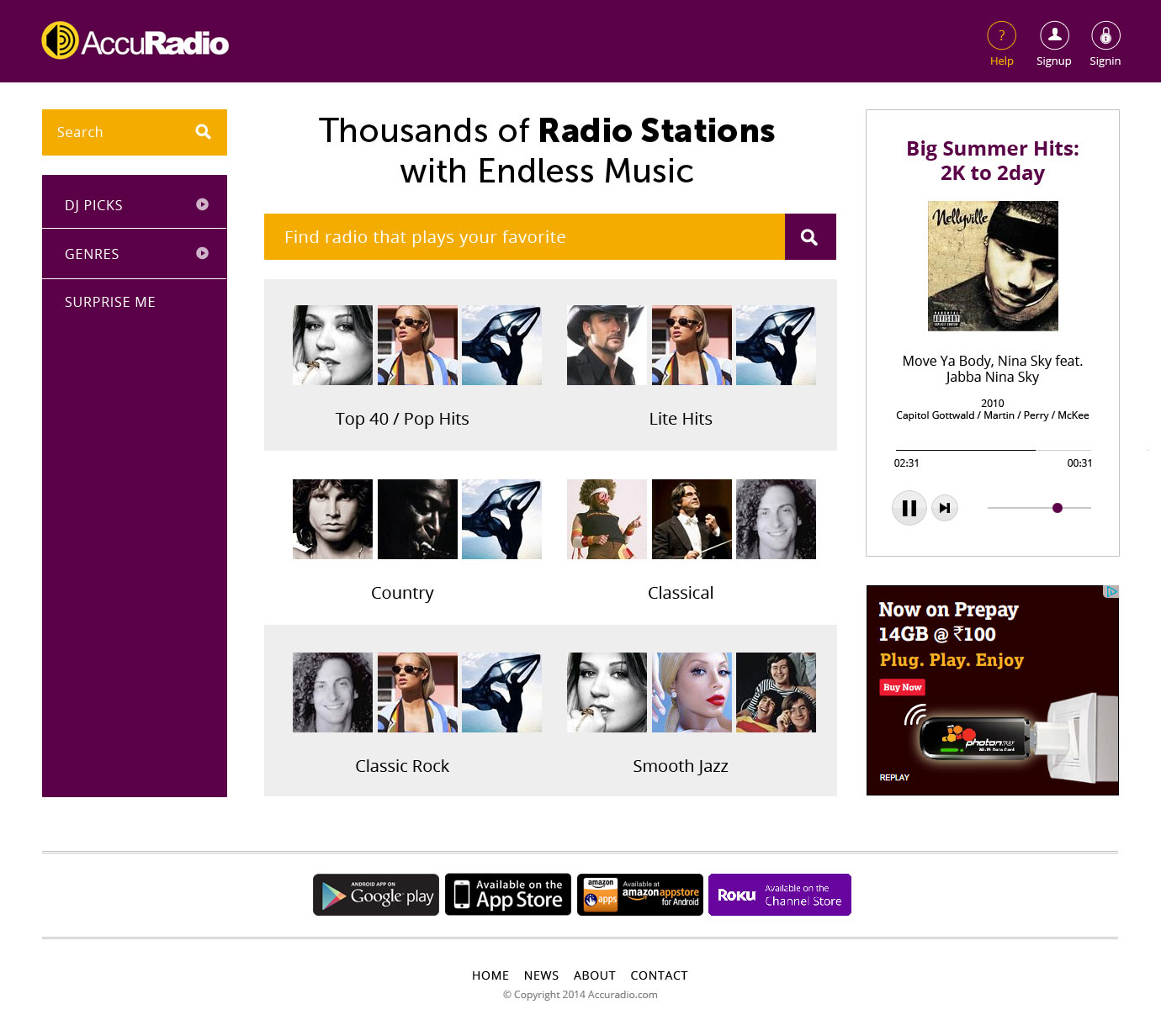This screenshot has height=1036, width=1161.
Task: Click Buy Now in the advertisement
Action: click(902, 687)
